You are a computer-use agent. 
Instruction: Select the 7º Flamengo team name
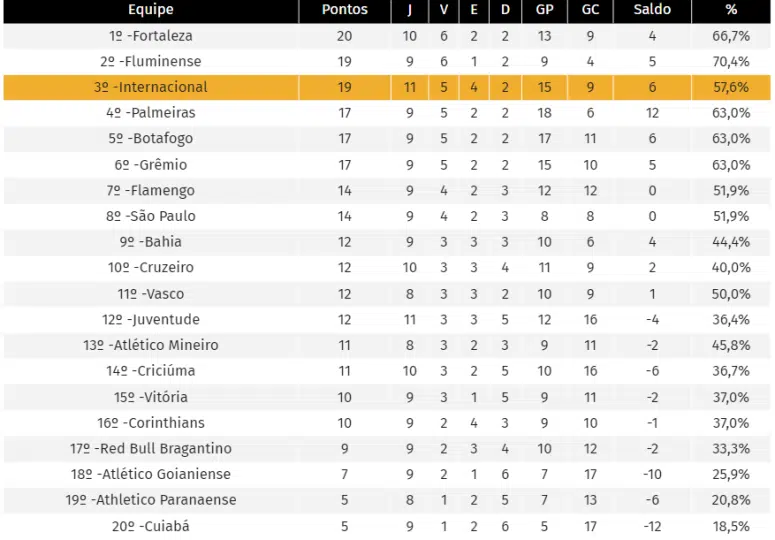151,191
